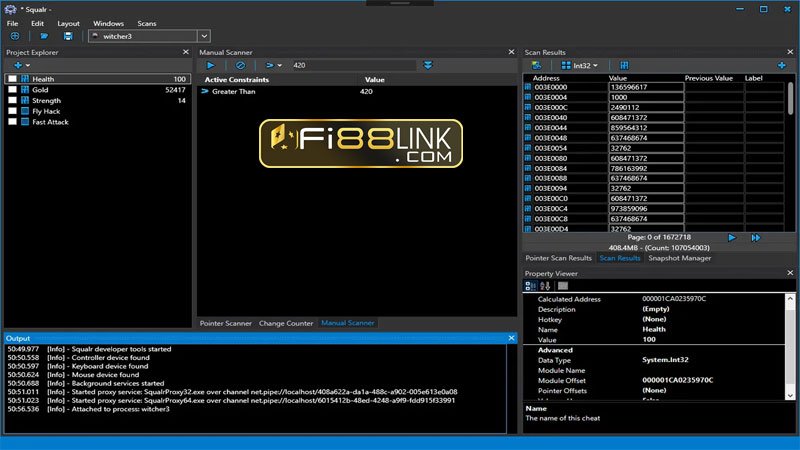The width and height of the screenshot is (800, 450).
Task: Add the constraint using the double-down arrow icon
Action: coord(428,65)
